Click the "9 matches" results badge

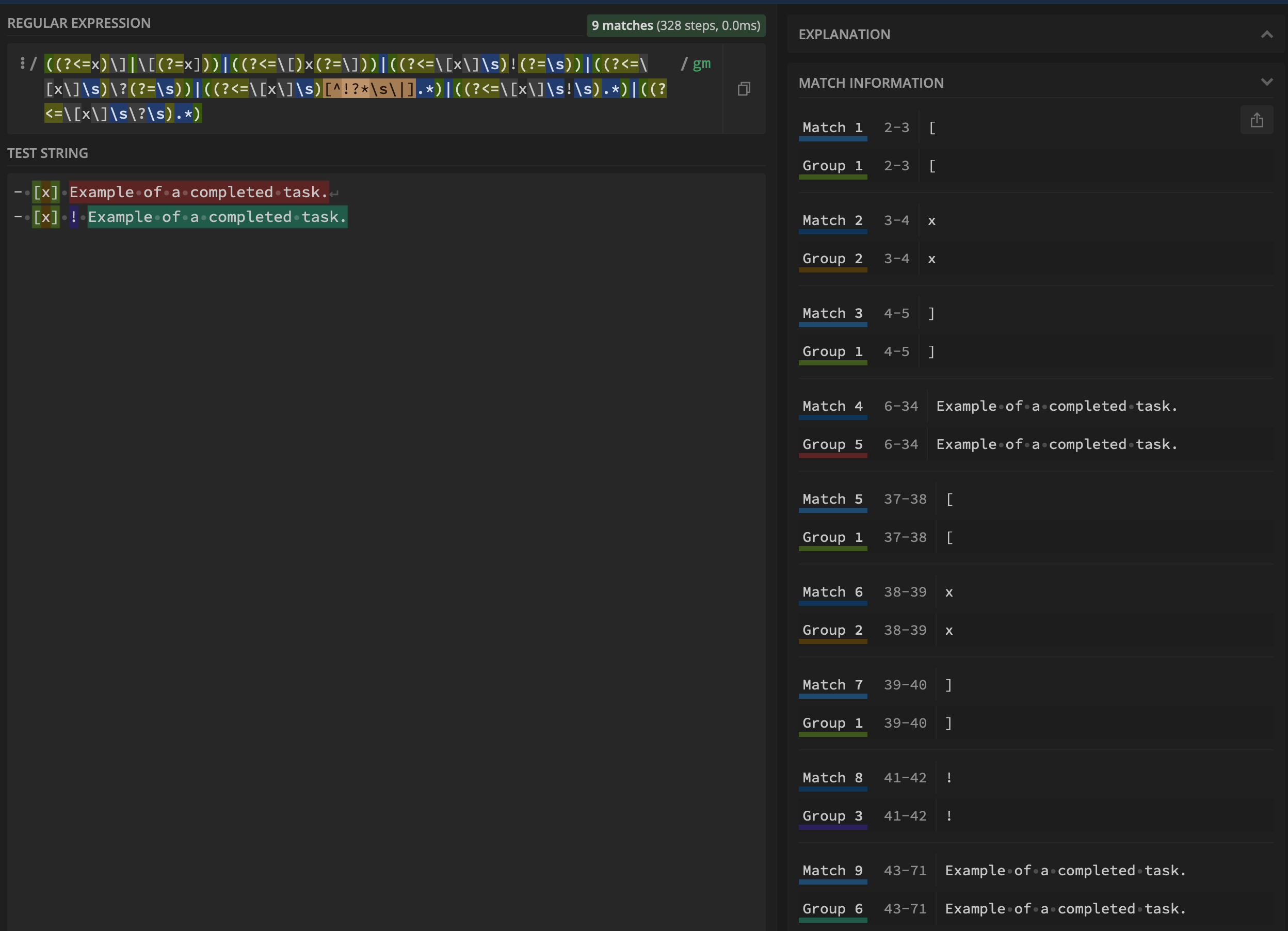pyautogui.click(x=675, y=26)
